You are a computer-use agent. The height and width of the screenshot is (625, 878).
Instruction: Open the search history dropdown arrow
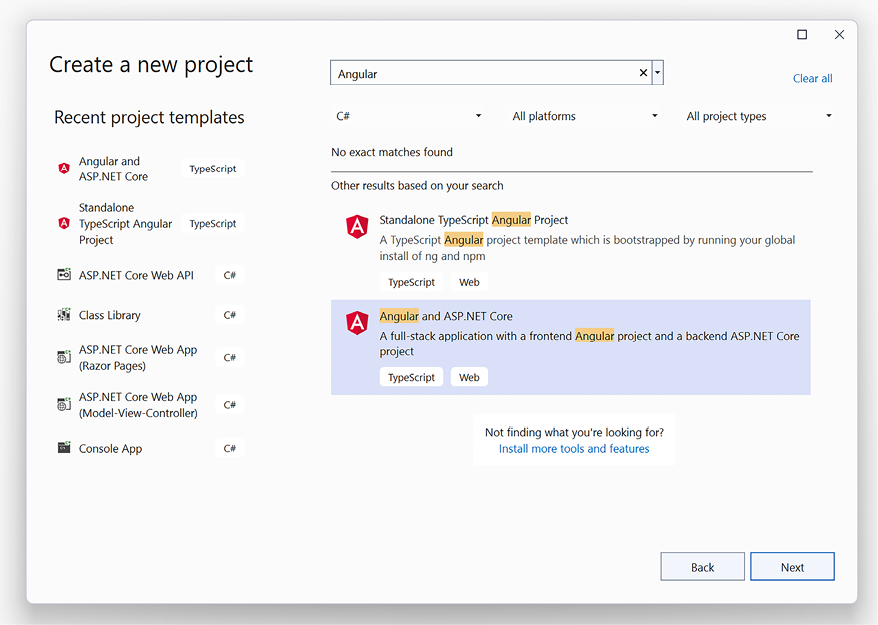pyautogui.click(x=658, y=73)
